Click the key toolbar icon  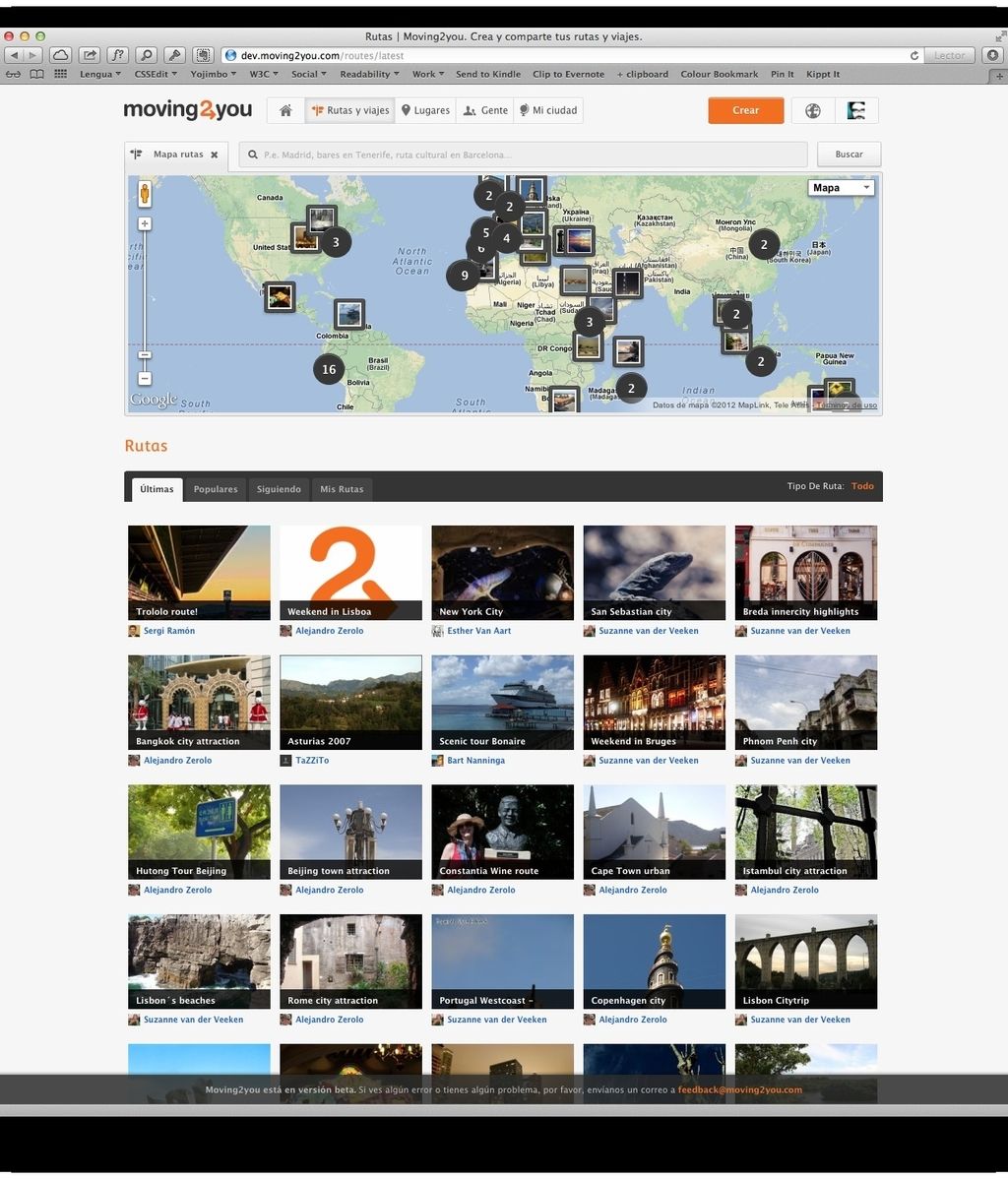click(174, 56)
